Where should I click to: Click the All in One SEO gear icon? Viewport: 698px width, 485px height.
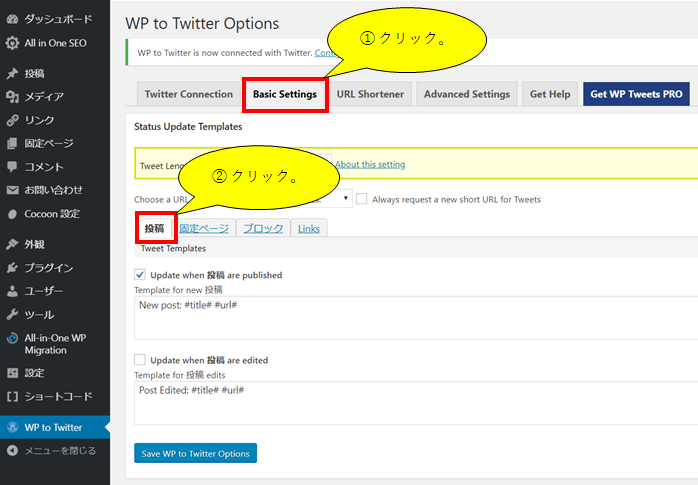tap(12, 43)
